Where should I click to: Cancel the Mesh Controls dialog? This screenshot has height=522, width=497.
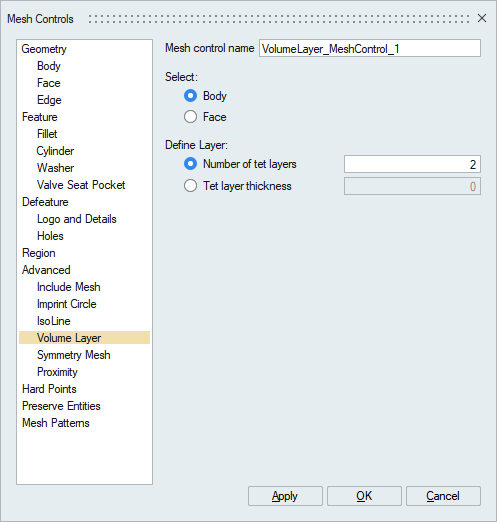point(443,496)
